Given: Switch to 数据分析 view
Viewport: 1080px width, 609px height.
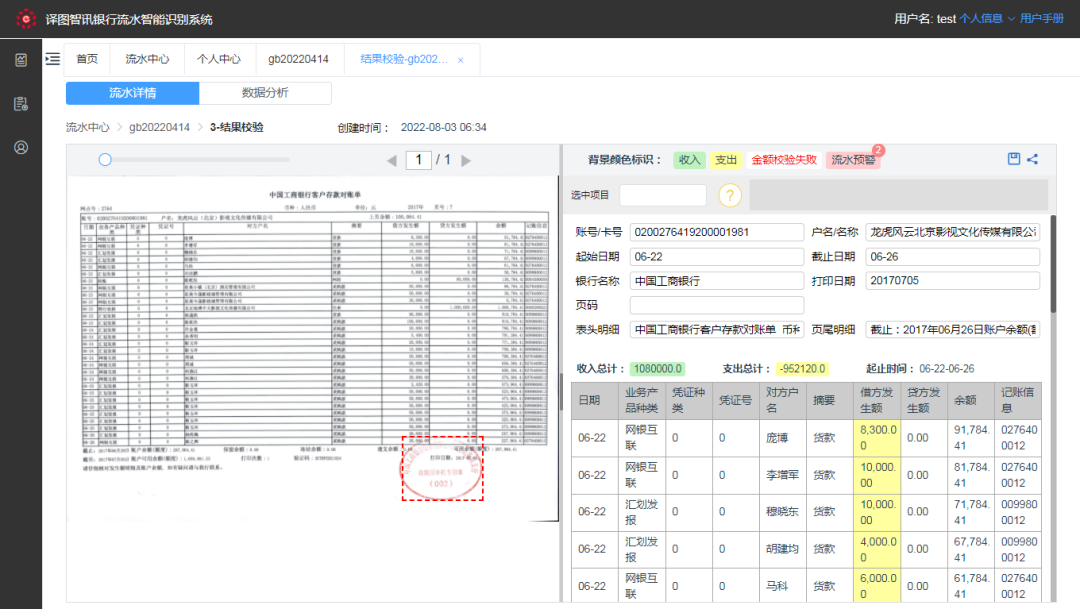Looking at the screenshot, I should (x=265, y=93).
